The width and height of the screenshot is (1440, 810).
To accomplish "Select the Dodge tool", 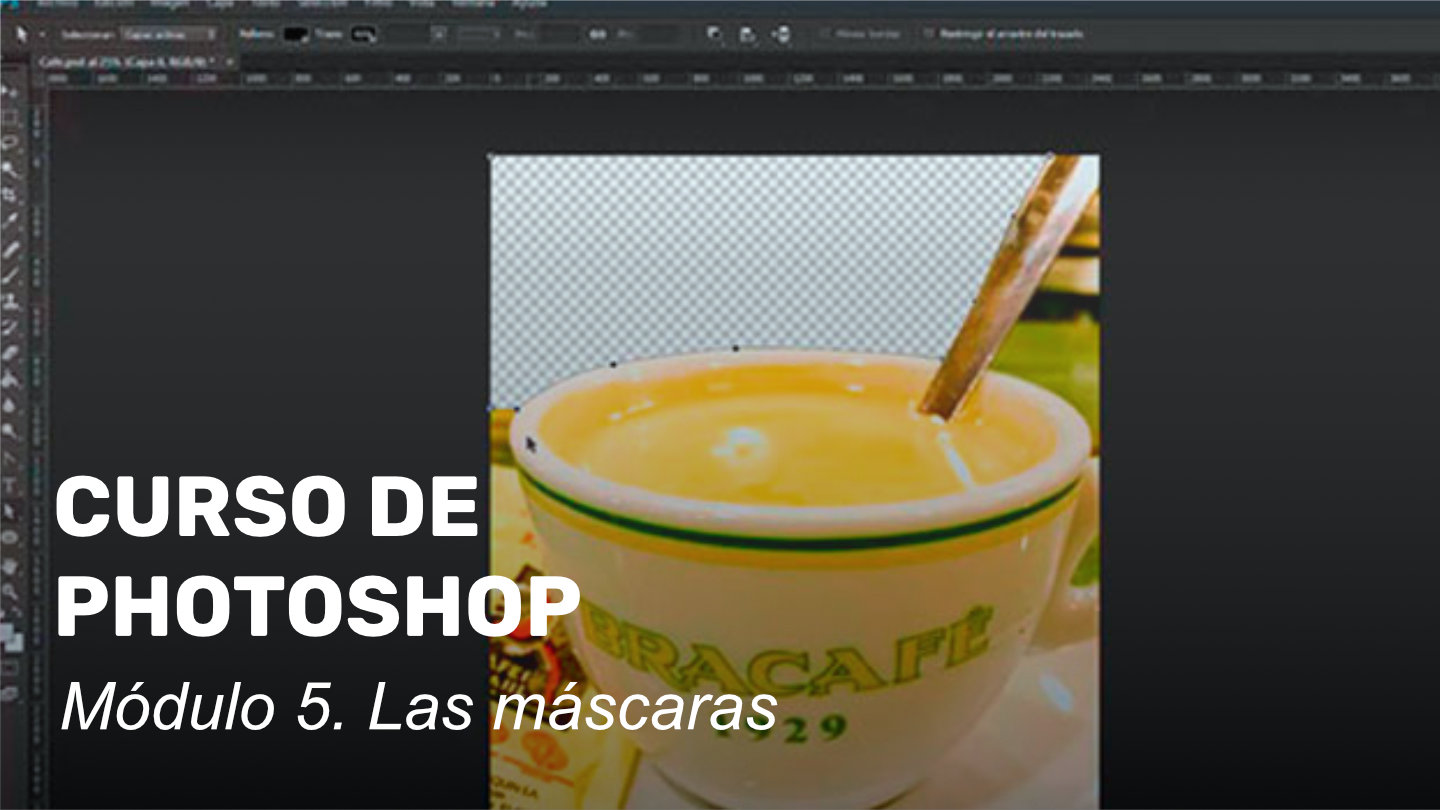I will (12, 430).
